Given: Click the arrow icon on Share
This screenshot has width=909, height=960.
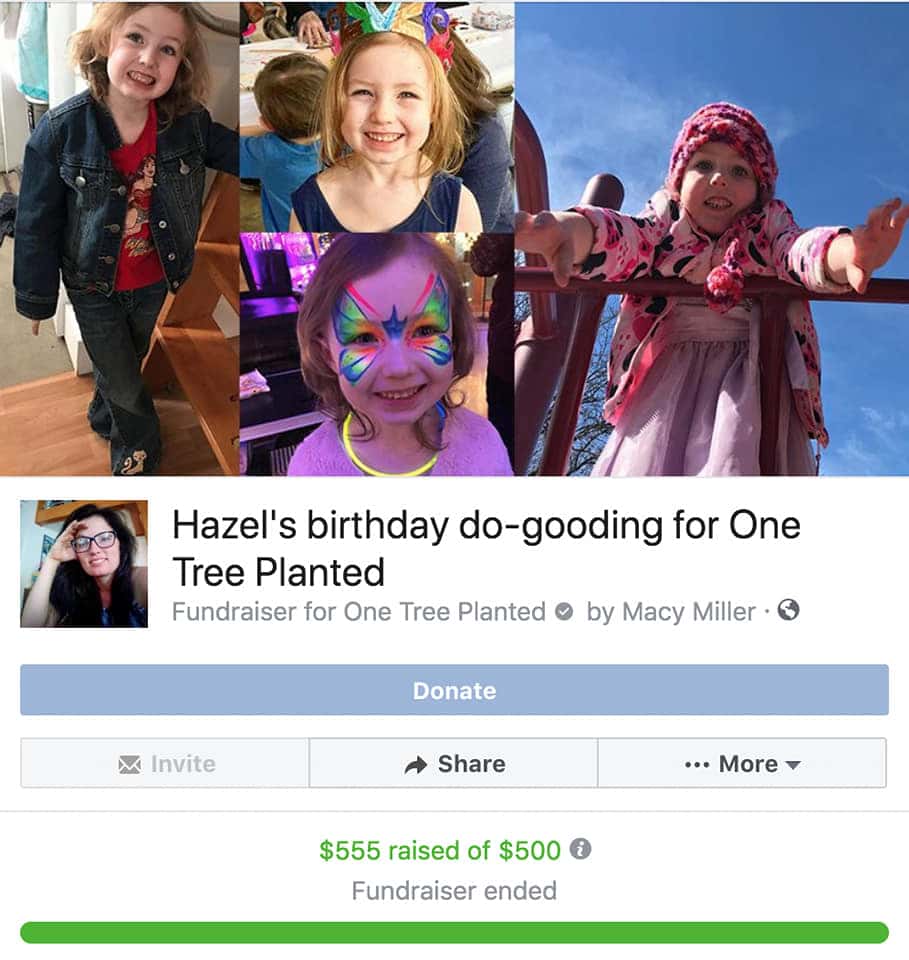Looking at the screenshot, I should tap(415, 765).
